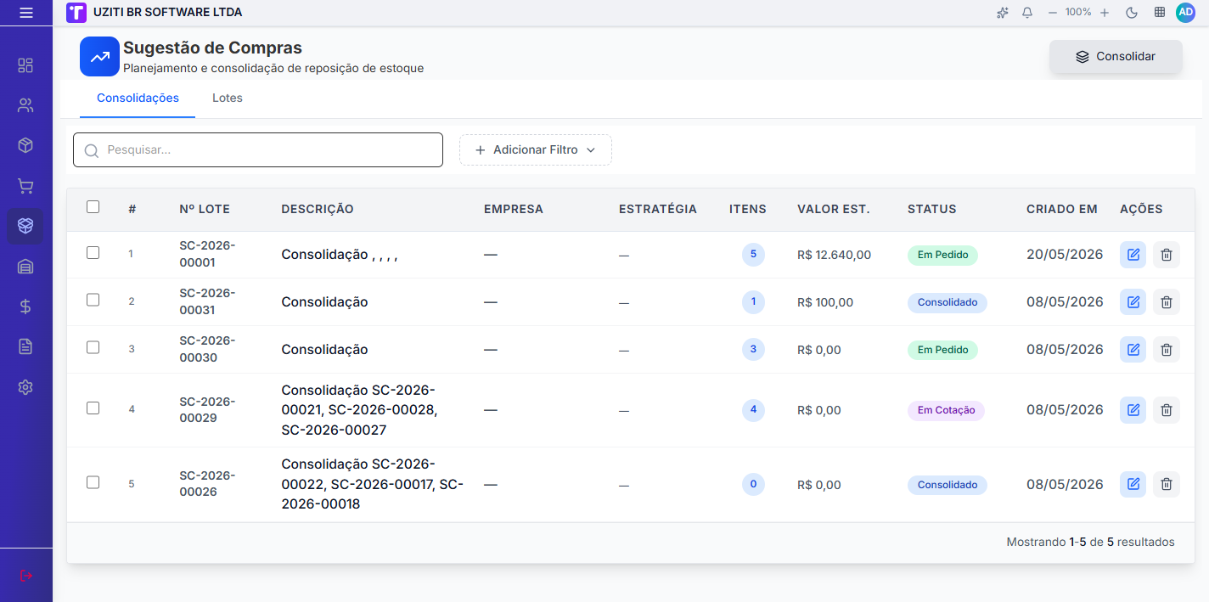Delete lot SC-2026-00030
The image size is (1209, 602).
(1166, 350)
